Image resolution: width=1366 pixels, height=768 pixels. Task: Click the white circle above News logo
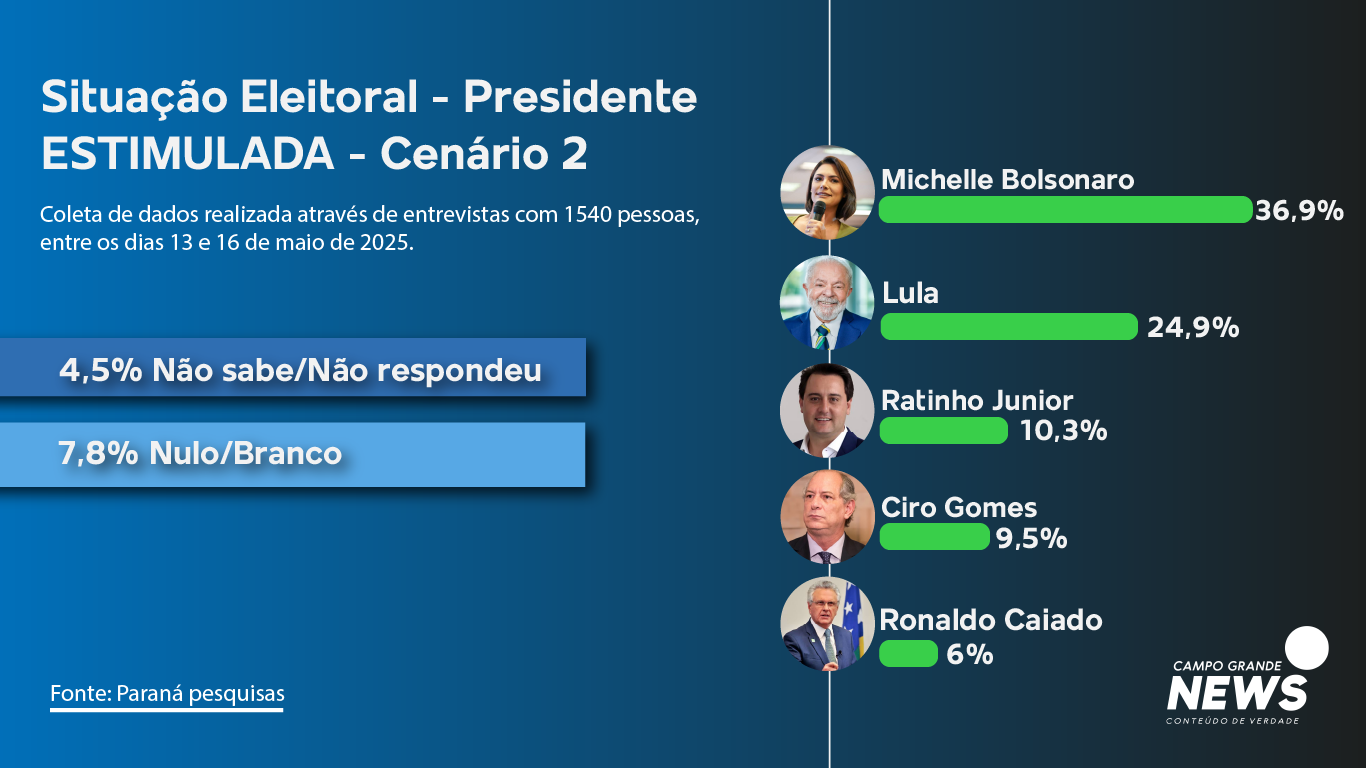[1306, 648]
